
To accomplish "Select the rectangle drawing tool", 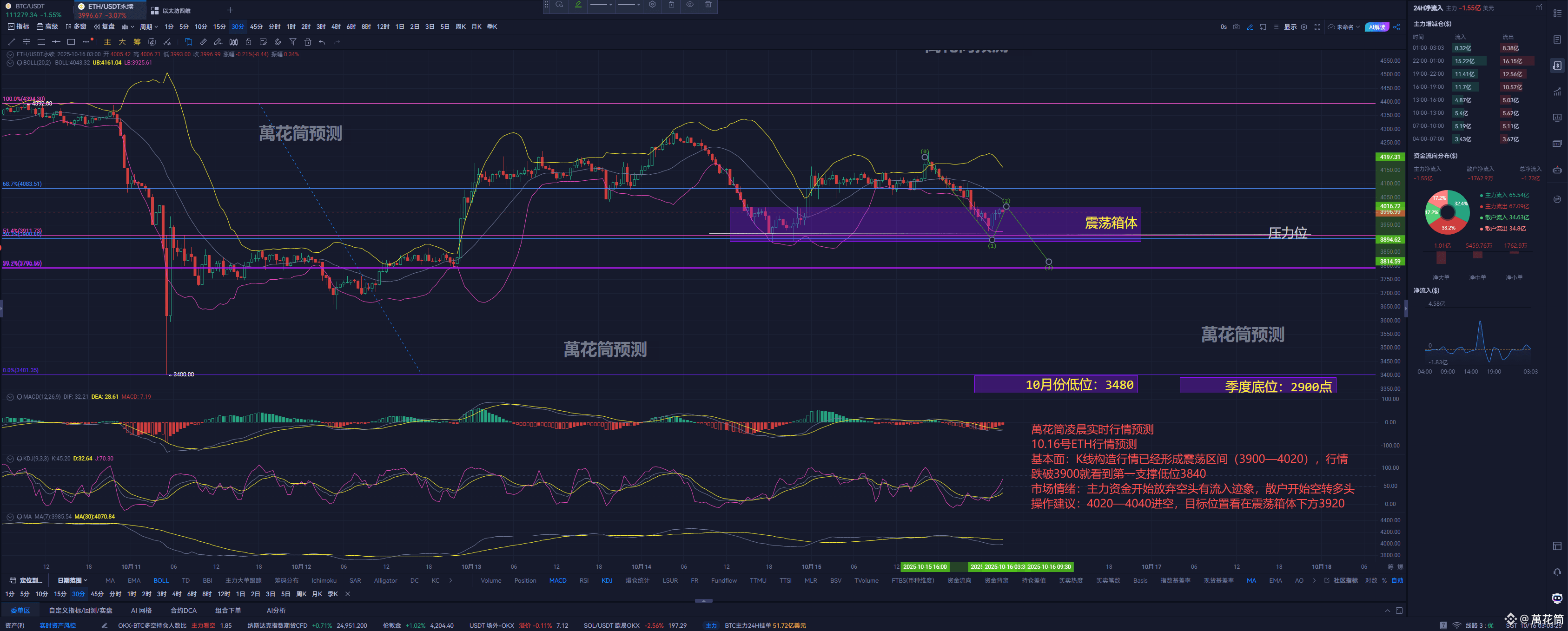I will (71, 42).
